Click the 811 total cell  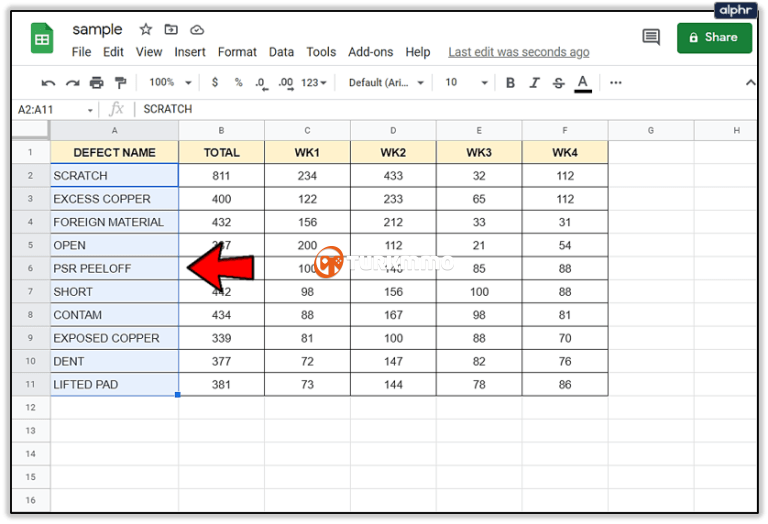point(221,175)
